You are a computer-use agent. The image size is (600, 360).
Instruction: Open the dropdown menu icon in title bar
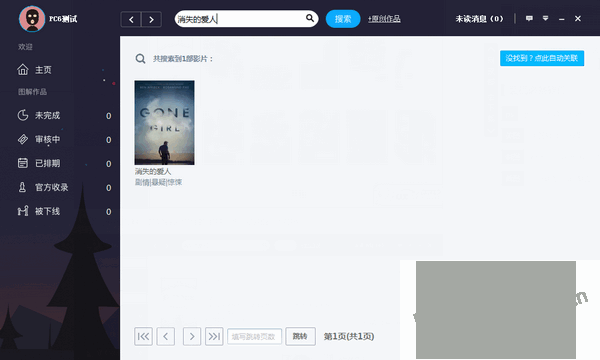pos(545,18)
